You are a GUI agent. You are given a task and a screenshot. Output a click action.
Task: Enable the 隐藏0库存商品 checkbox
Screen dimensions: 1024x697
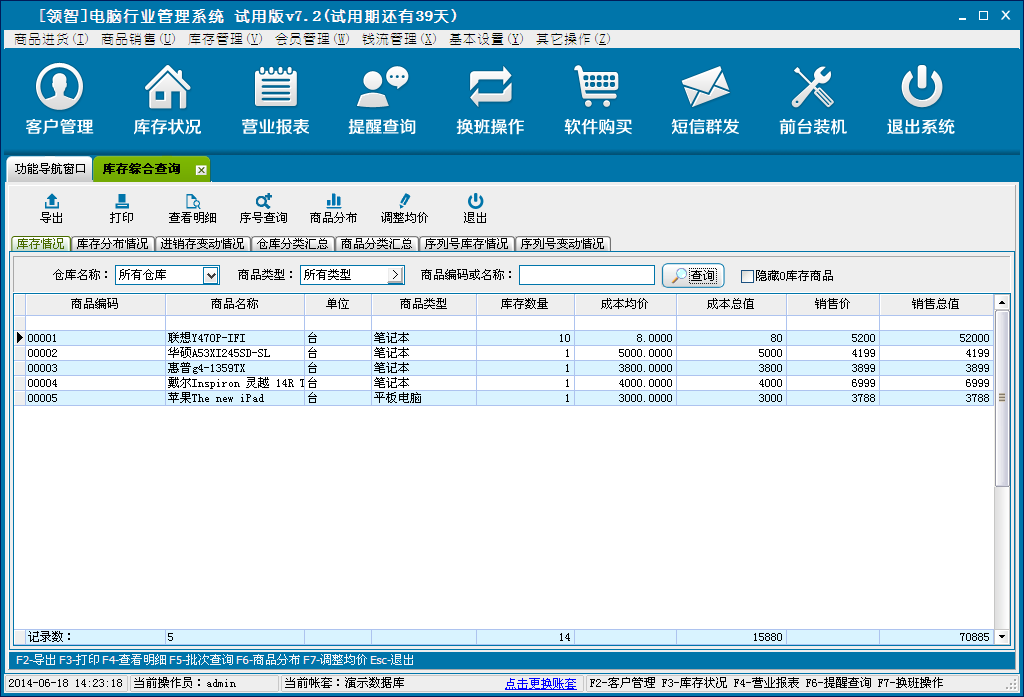pos(747,276)
